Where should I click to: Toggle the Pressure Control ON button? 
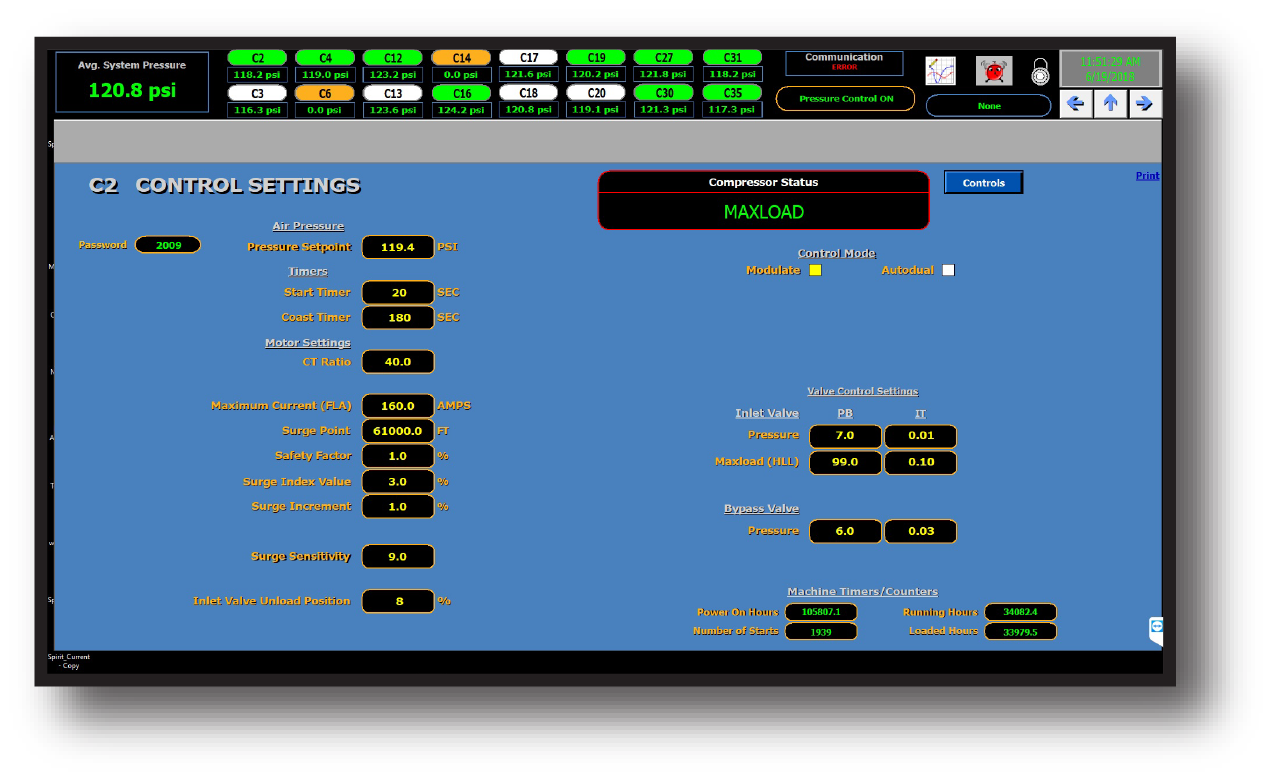[x=845, y=98]
